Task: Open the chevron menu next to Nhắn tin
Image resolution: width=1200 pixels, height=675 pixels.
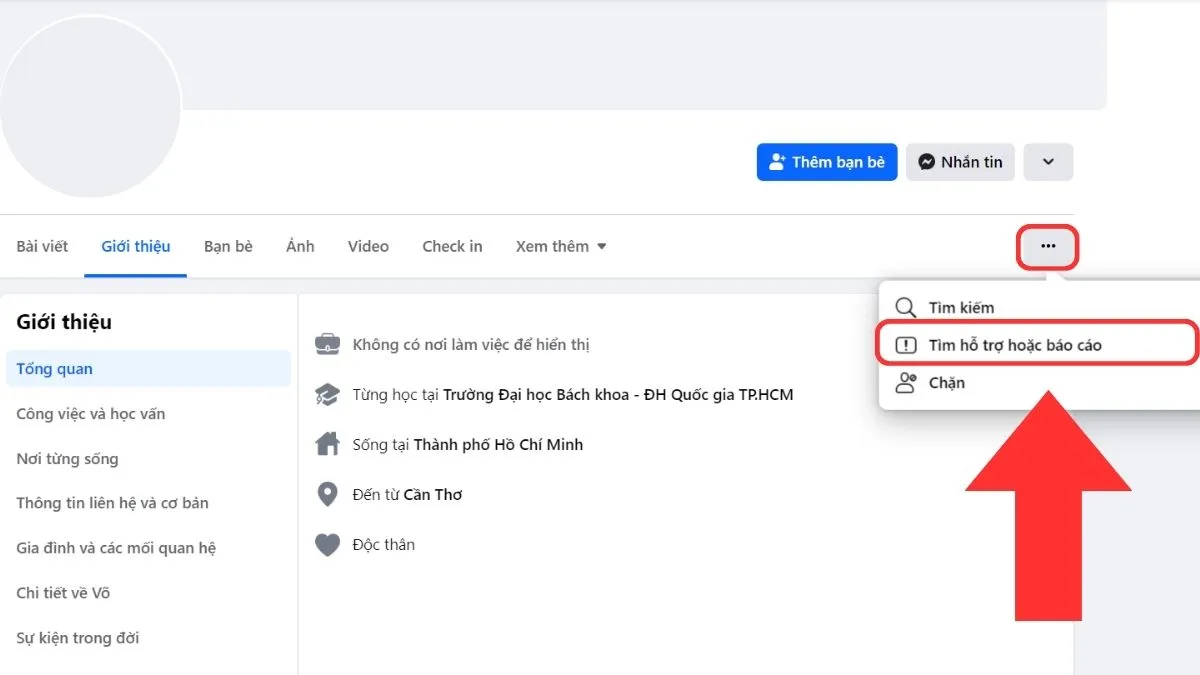Action: pyautogui.click(x=1048, y=161)
